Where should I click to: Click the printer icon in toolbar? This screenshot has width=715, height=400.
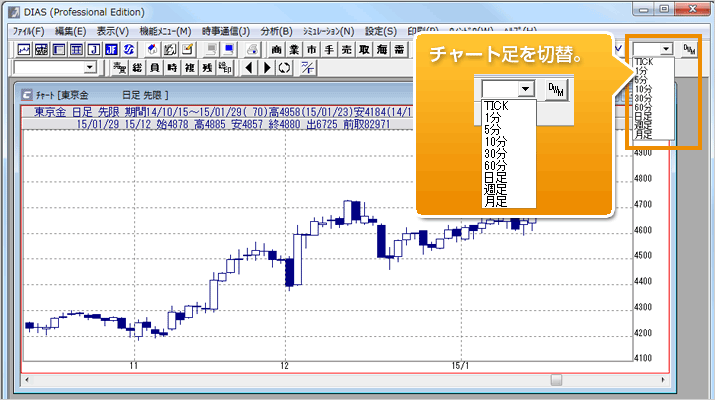coord(250,49)
